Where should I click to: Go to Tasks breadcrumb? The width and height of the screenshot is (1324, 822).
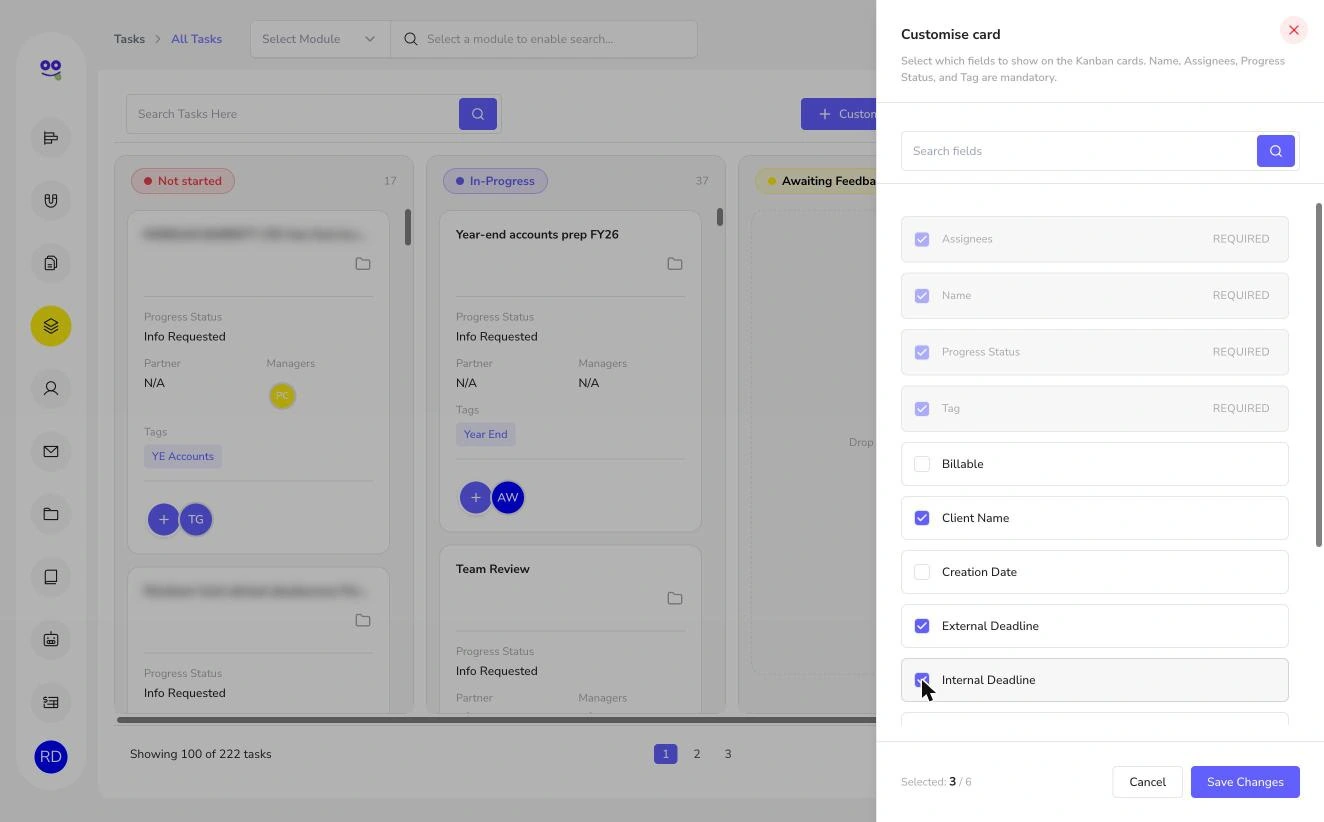point(129,39)
